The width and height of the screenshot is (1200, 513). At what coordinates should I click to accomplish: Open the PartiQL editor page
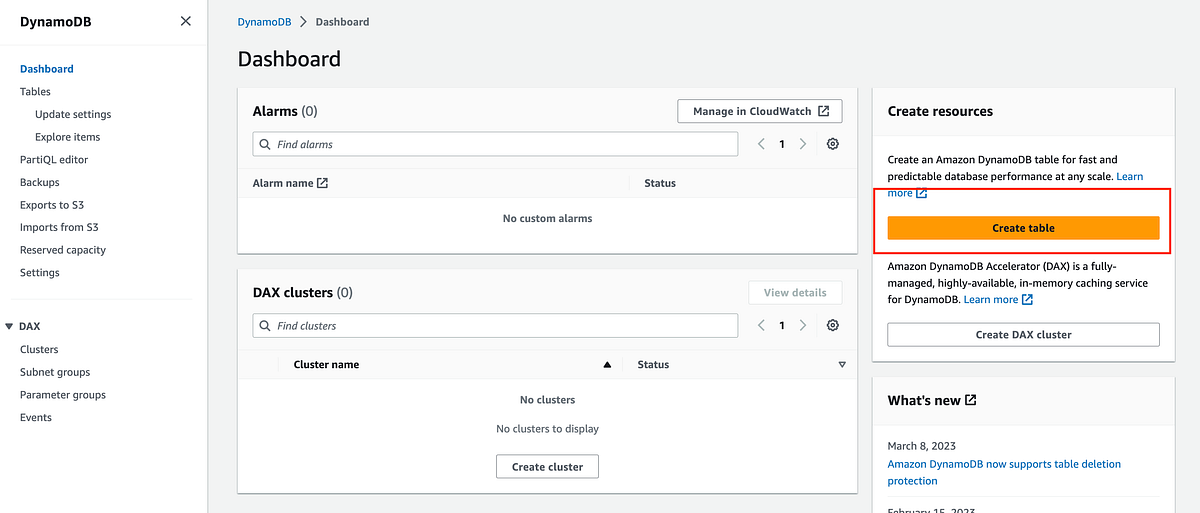(54, 160)
